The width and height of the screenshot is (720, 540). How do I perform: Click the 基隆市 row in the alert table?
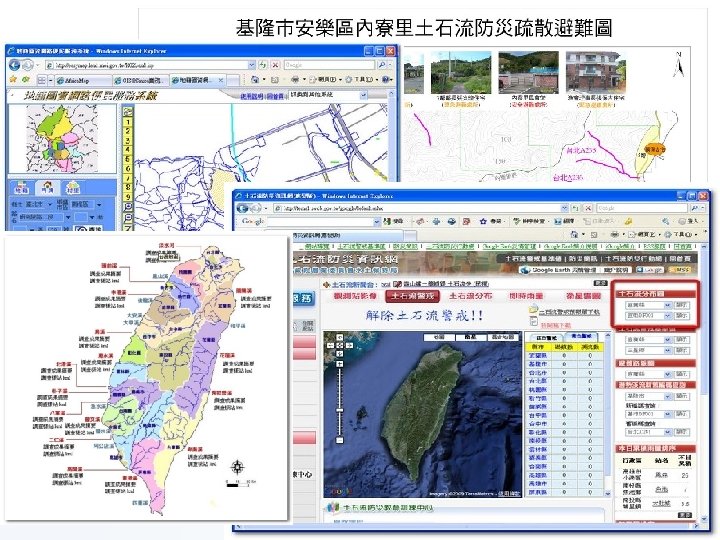tap(567, 364)
